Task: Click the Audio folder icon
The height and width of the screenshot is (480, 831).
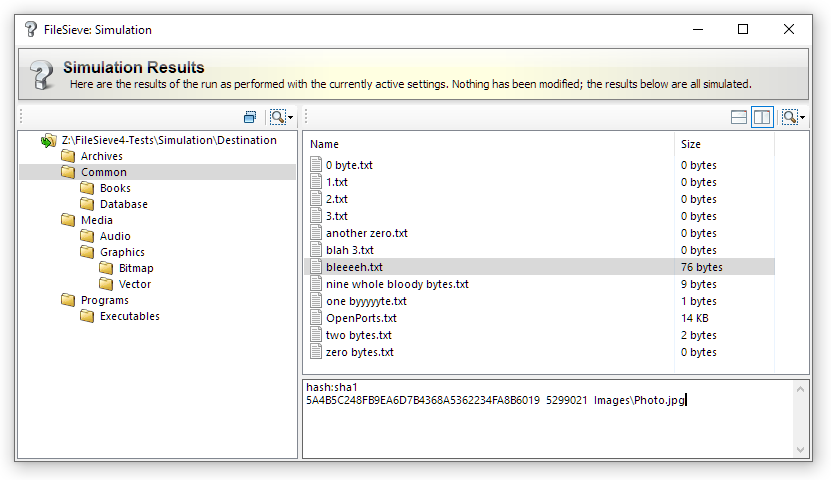Action: [87, 236]
